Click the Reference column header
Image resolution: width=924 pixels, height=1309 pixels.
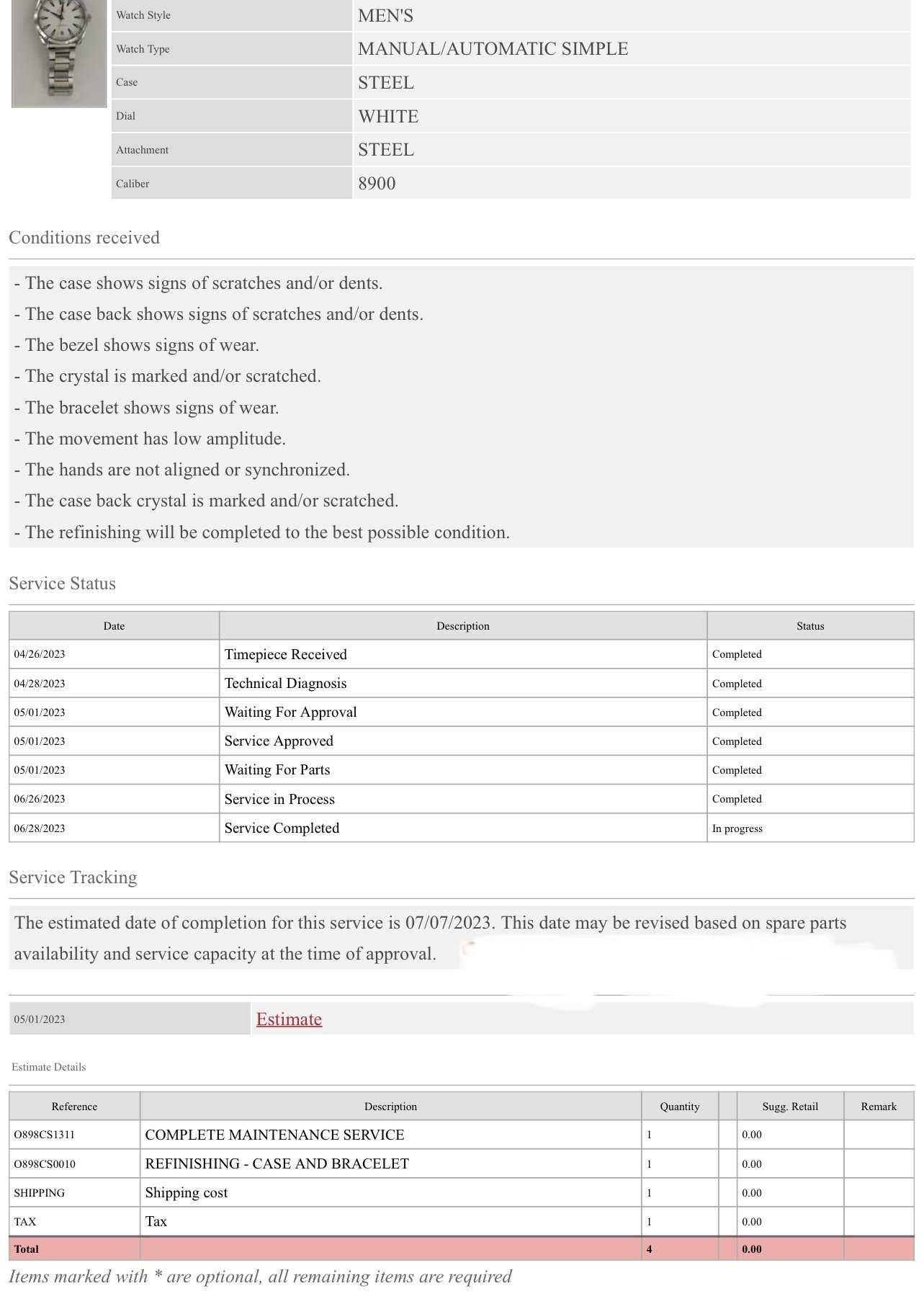point(74,1107)
